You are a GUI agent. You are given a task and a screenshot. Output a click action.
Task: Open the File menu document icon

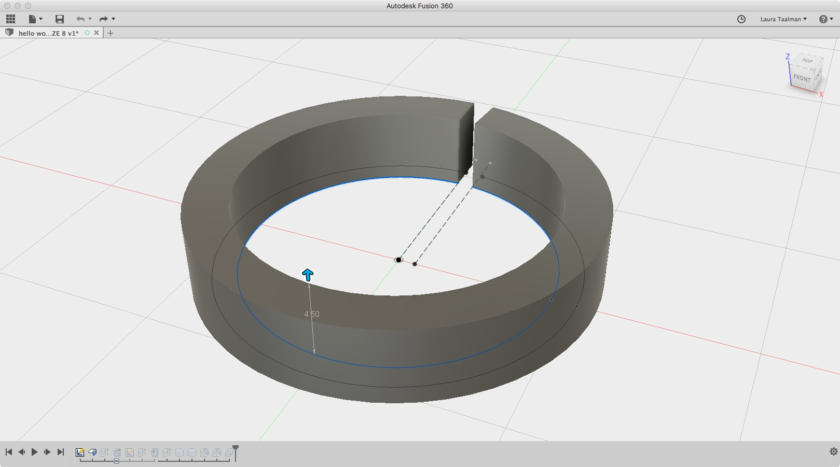(x=32, y=19)
